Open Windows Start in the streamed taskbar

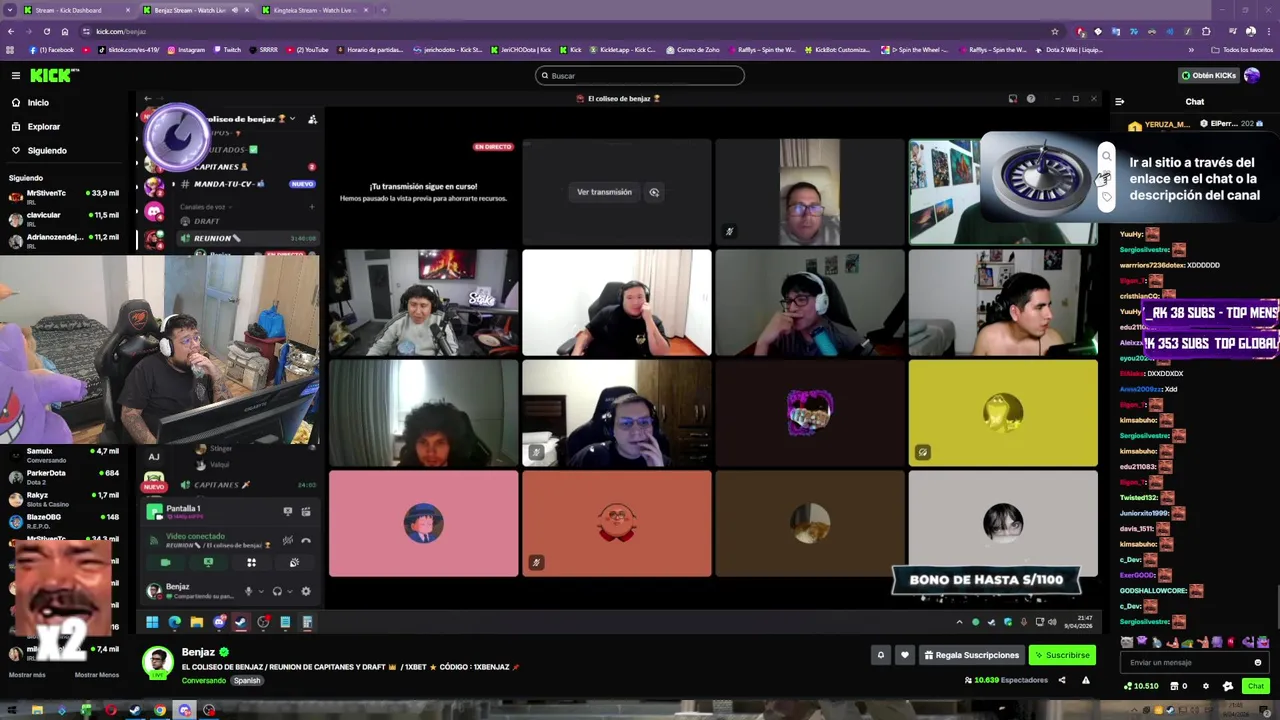pyautogui.click(x=152, y=622)
